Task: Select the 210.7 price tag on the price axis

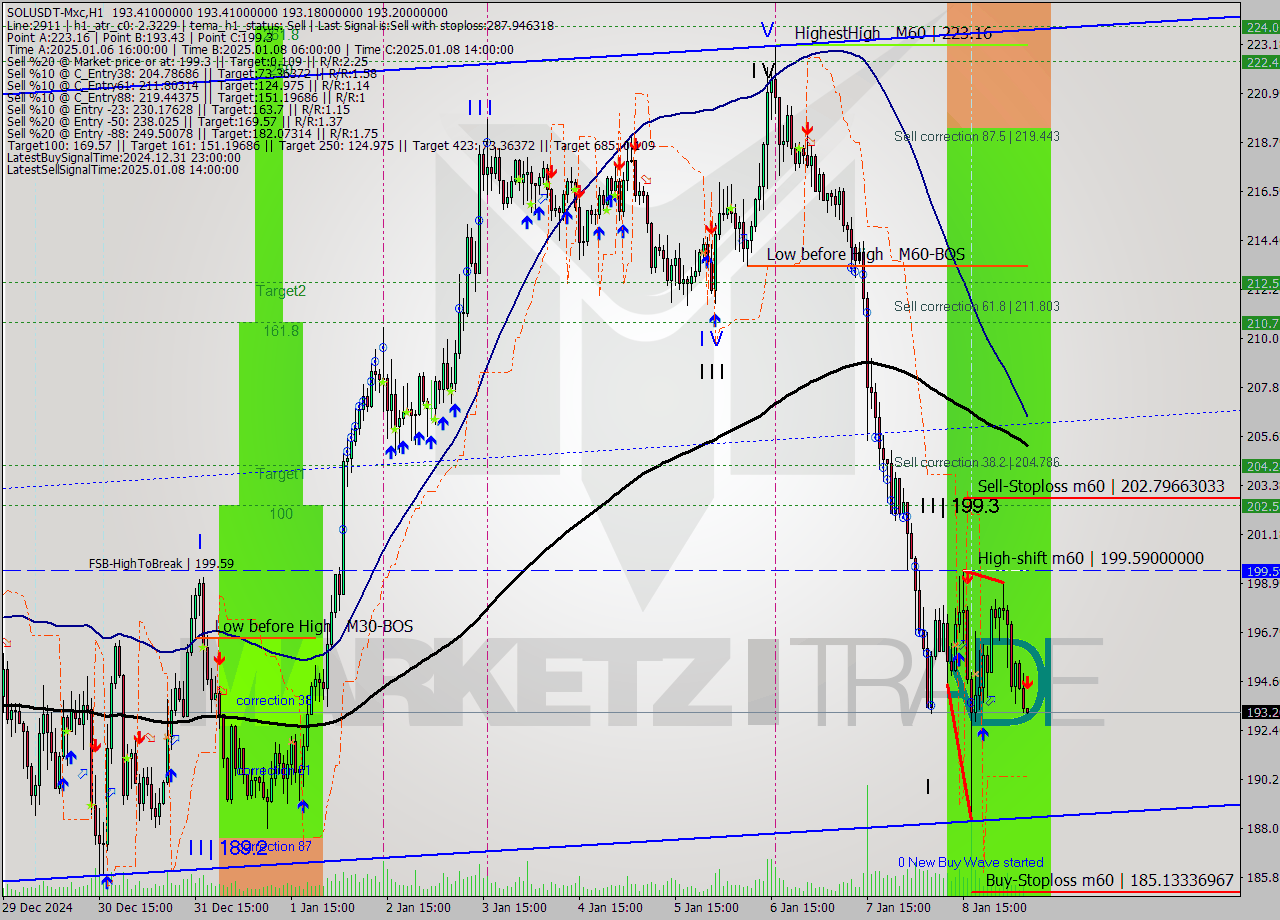Action: click(x=1260, y=323)
